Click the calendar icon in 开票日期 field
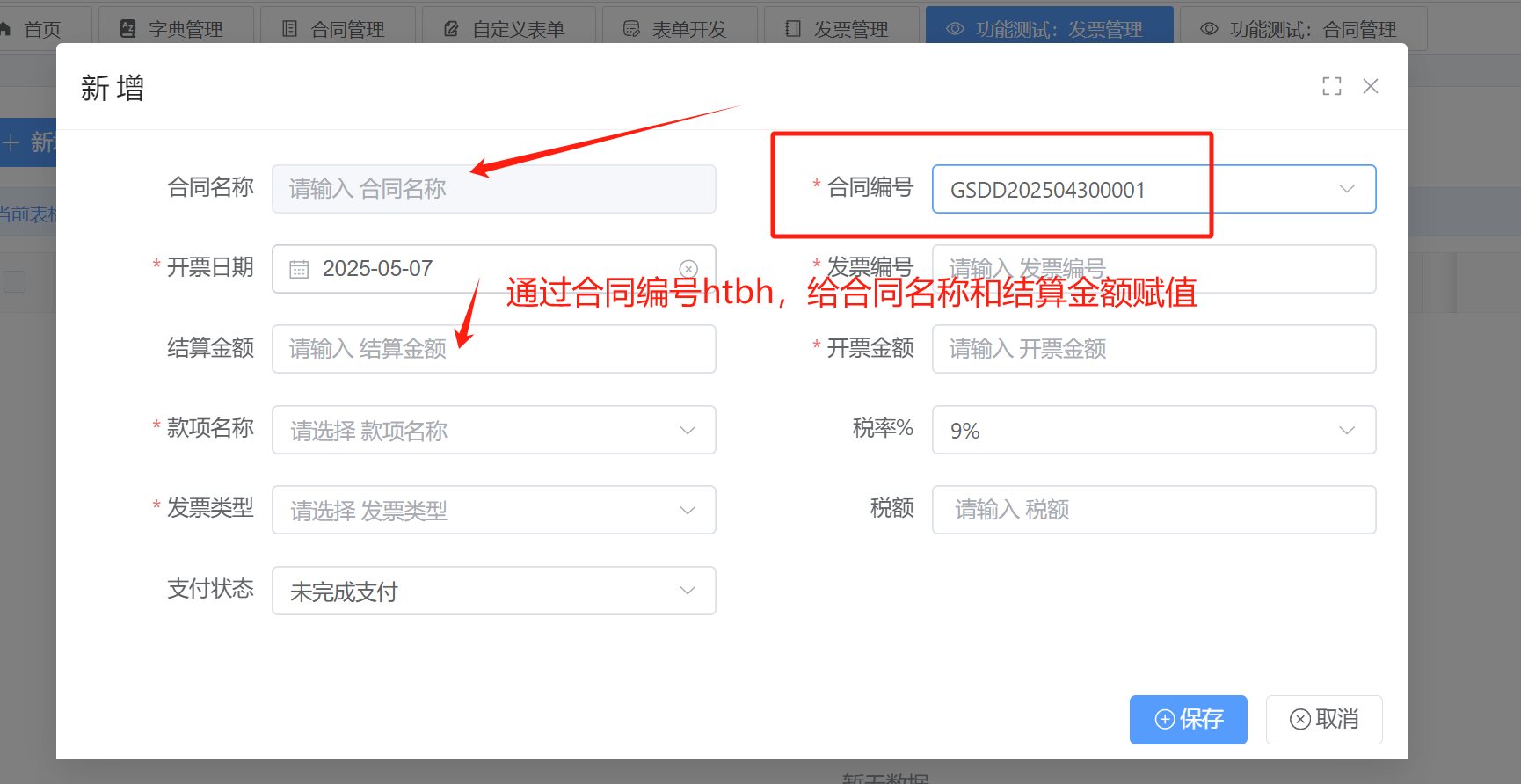 click(x=299, y=269)
